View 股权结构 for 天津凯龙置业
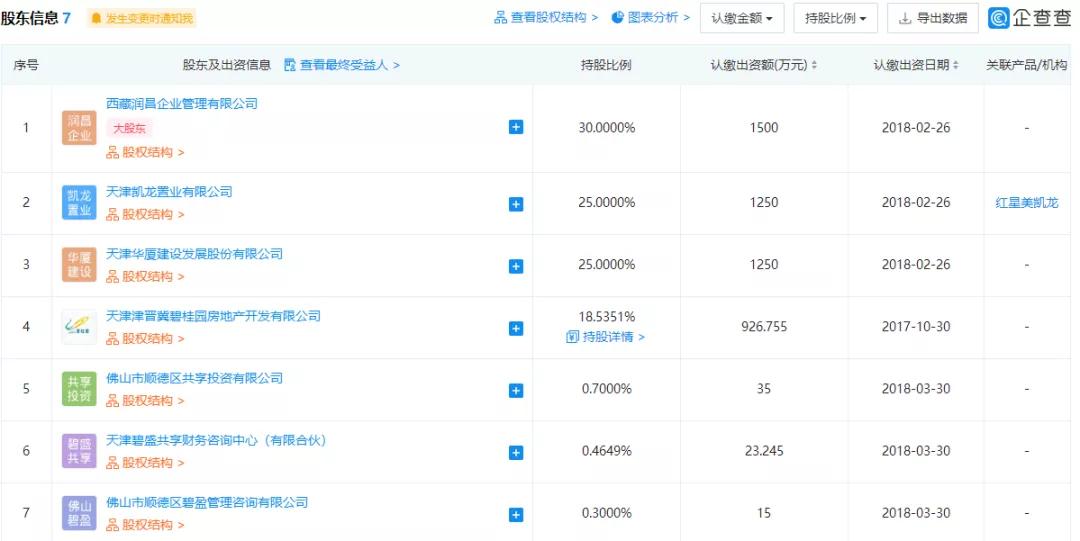The height and width of the screenshot is (541, 1080). point(145,214)
